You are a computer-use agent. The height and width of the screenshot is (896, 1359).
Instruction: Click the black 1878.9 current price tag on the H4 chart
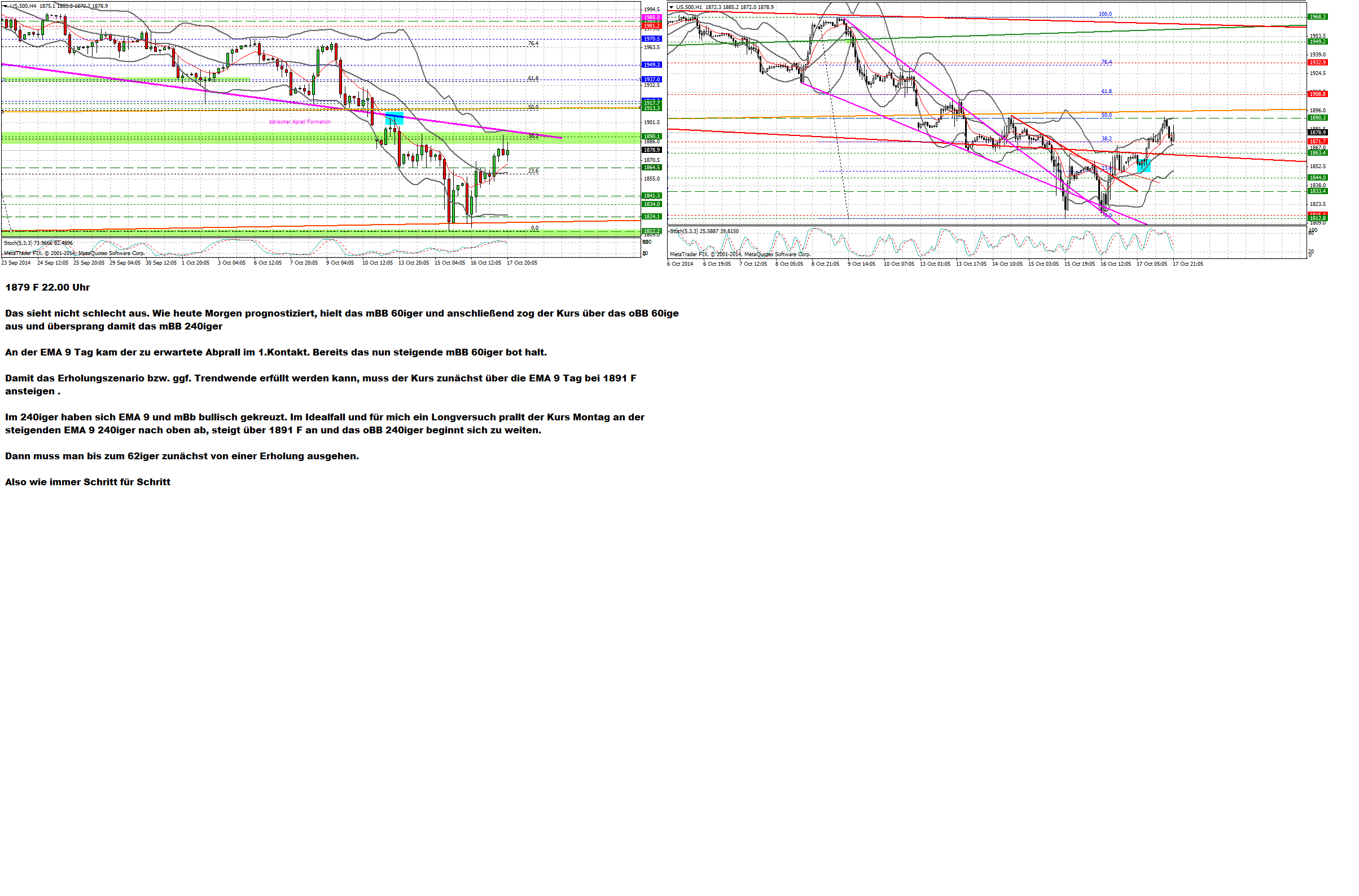pos(651,150)
